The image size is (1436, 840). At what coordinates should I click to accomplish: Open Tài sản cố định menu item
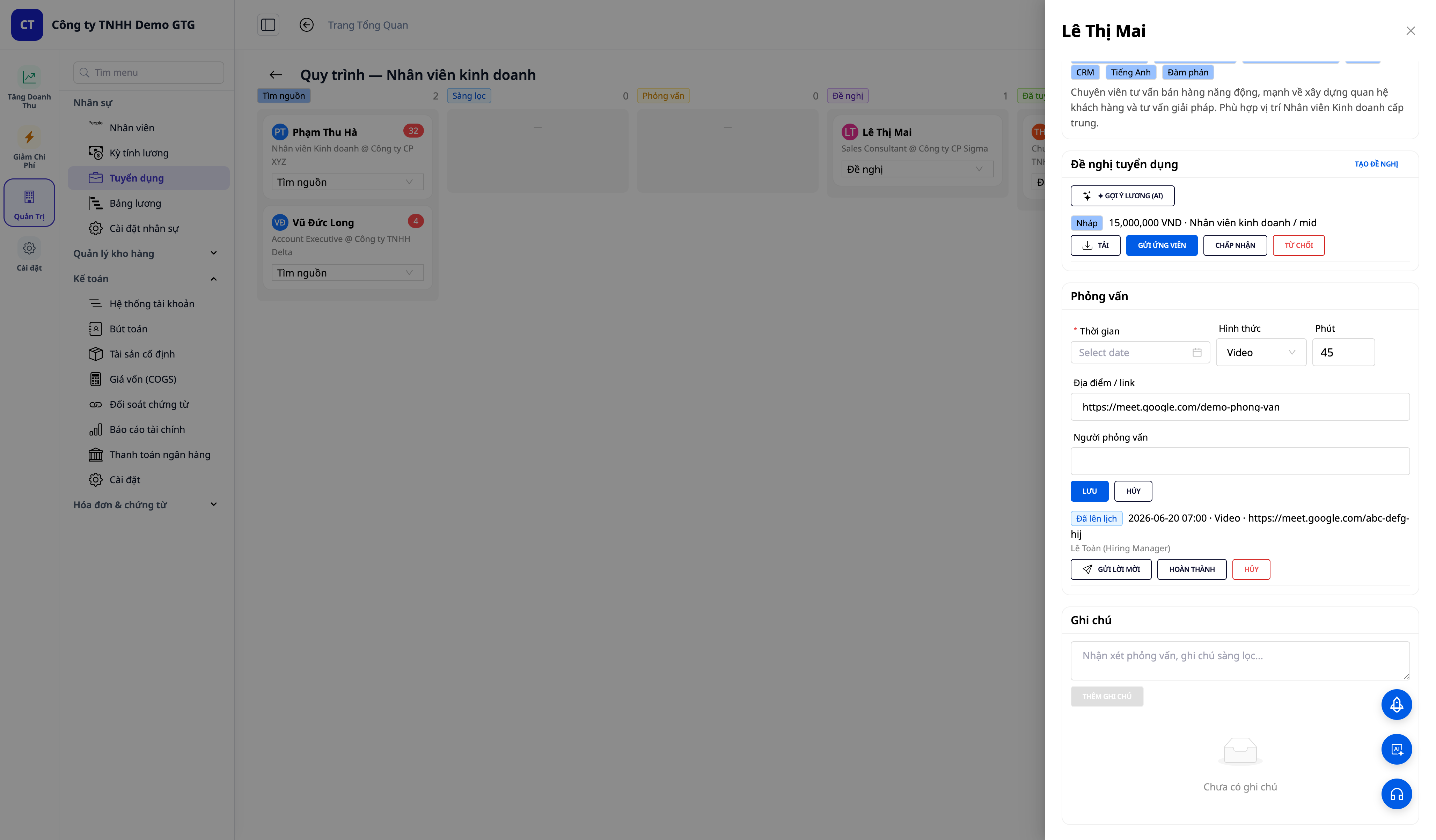tap(148, 354)
